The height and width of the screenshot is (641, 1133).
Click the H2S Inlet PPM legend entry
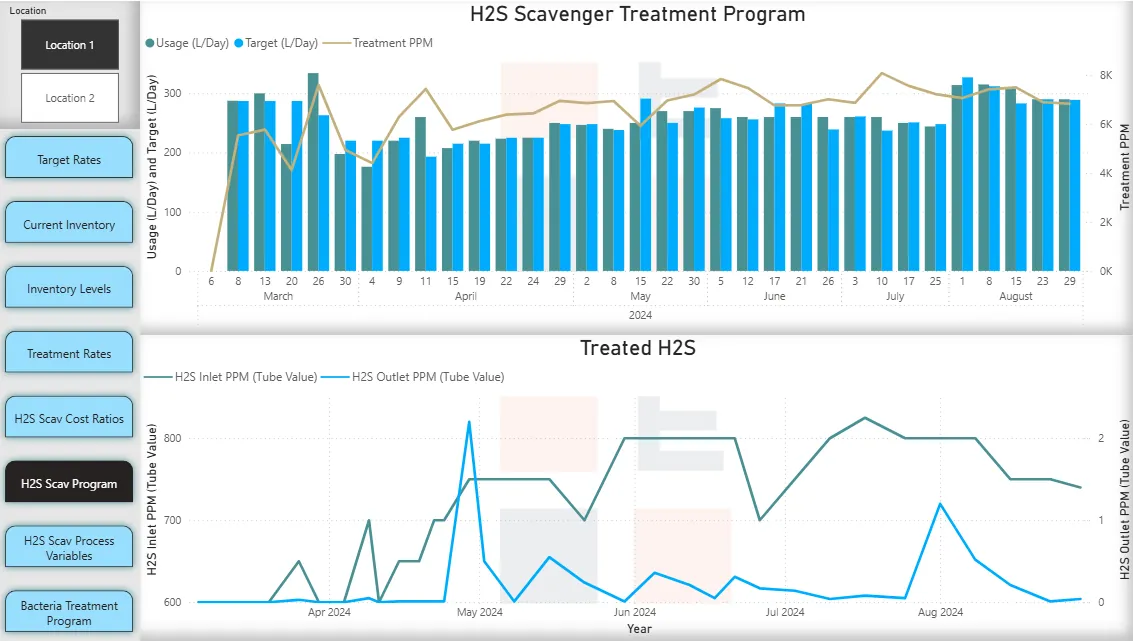click(231, 377)
